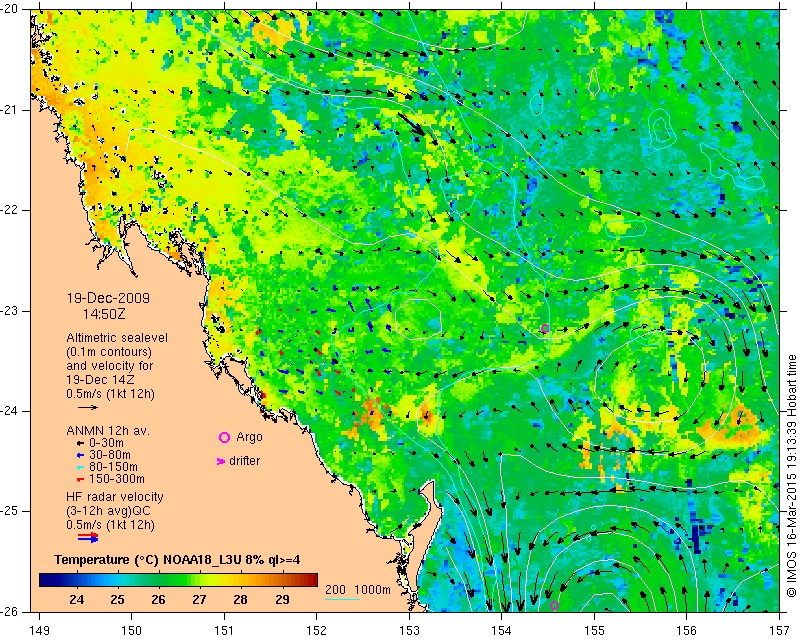The width and height of the screenshot is (800, 640).
Task: Click the latitude axis label -21
Action: [9, 110]
